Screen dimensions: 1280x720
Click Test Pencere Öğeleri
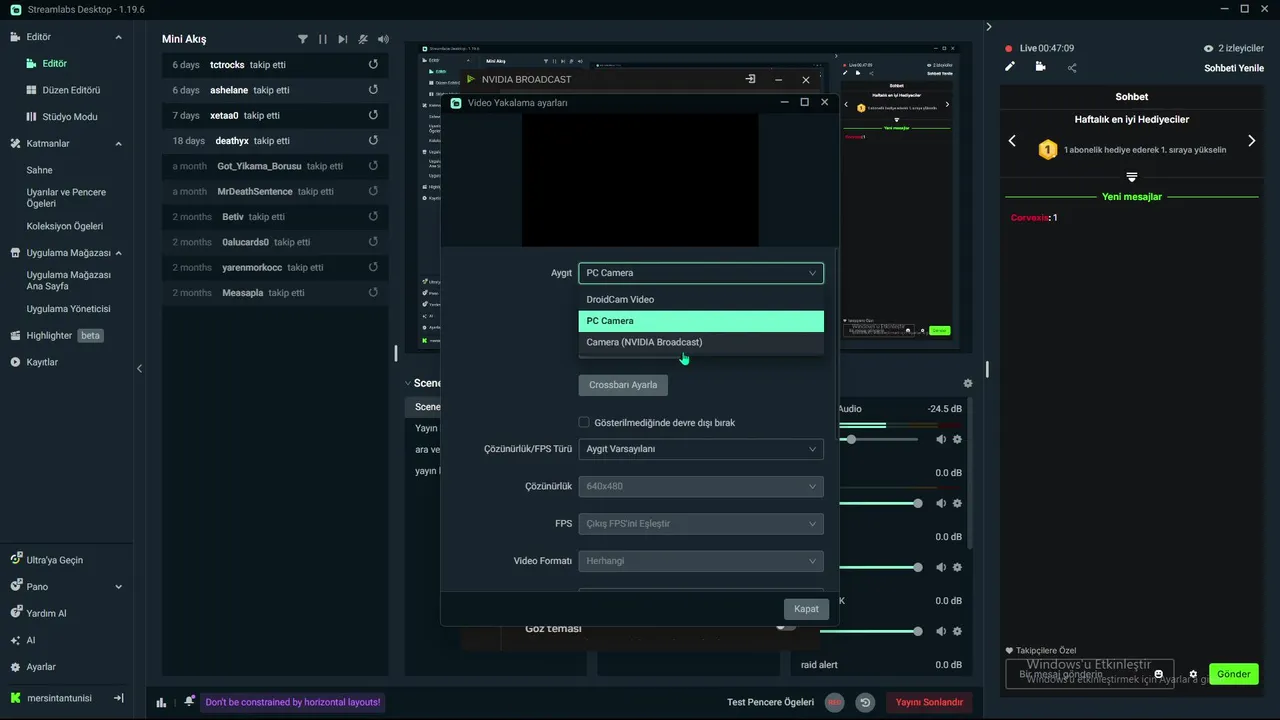click(x=770, y=702)
